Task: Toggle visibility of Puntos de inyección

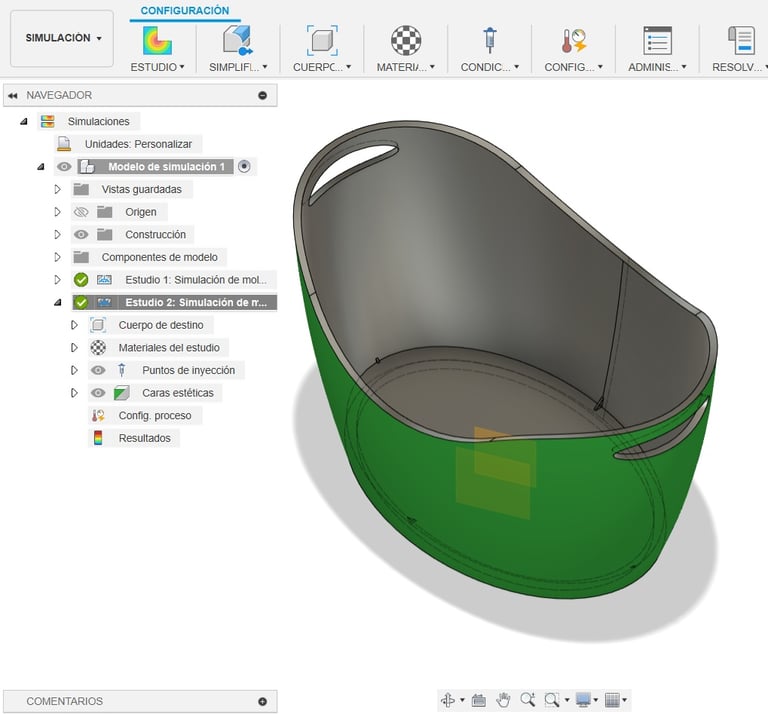Action: point(98,370)
